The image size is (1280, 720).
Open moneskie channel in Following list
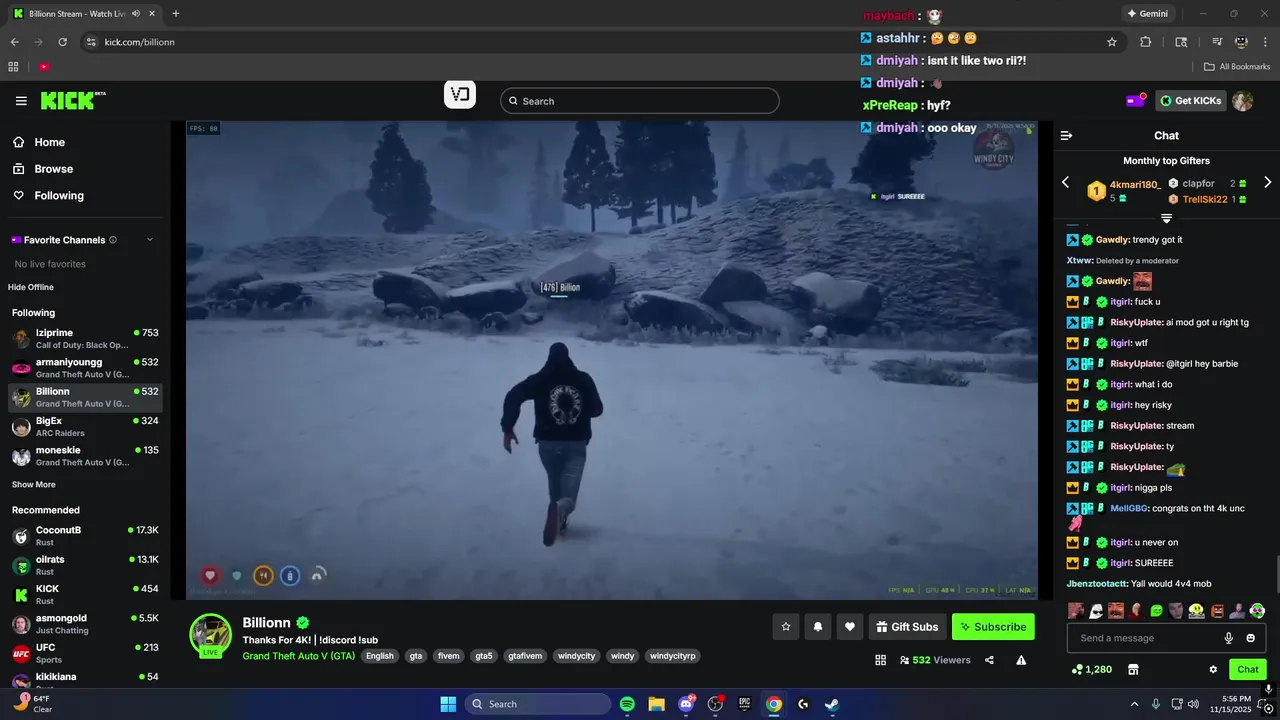pyautogui.click(x=85, y=456)
